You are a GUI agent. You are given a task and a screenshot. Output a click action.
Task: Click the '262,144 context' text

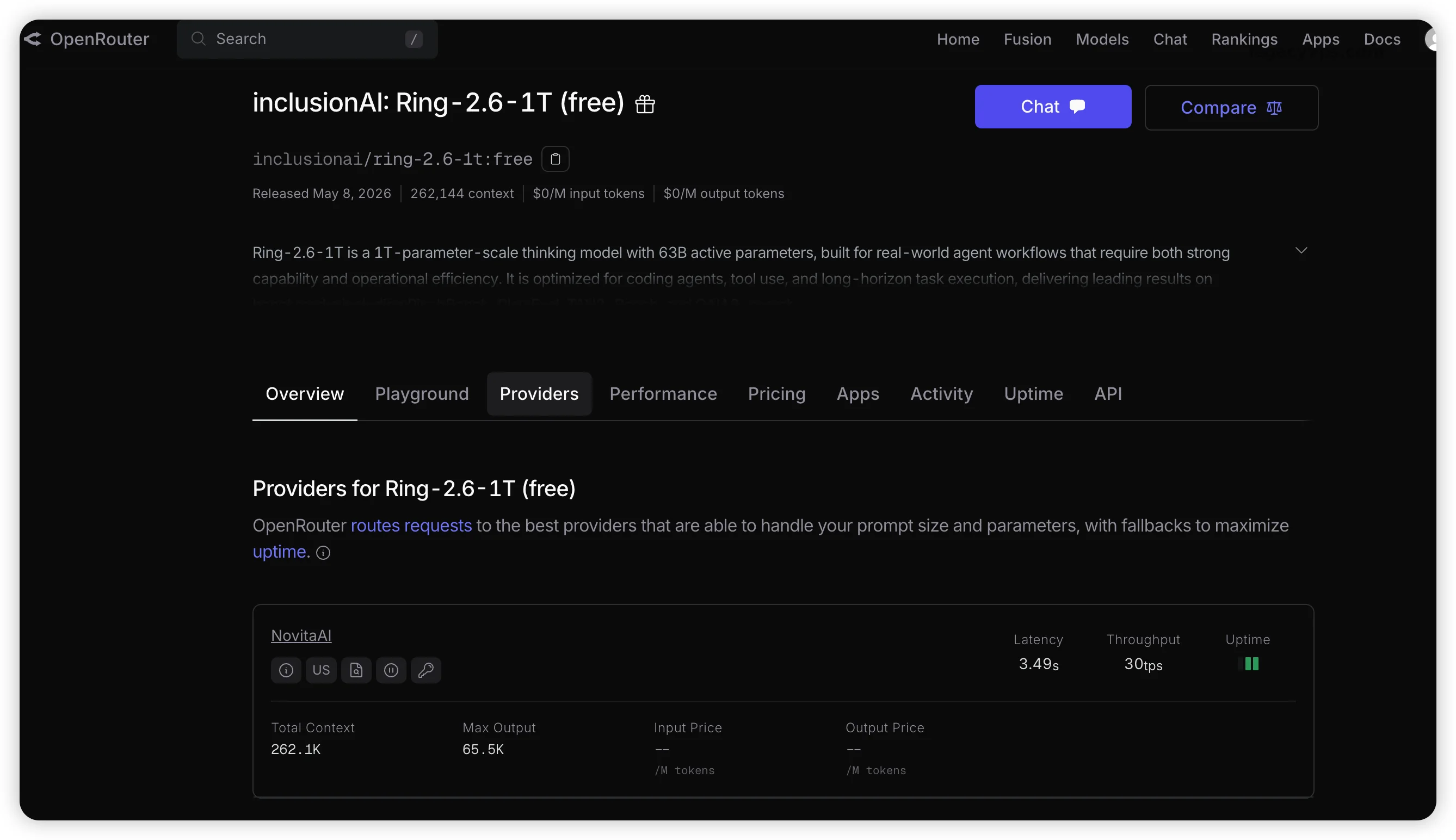click(461, 193)
